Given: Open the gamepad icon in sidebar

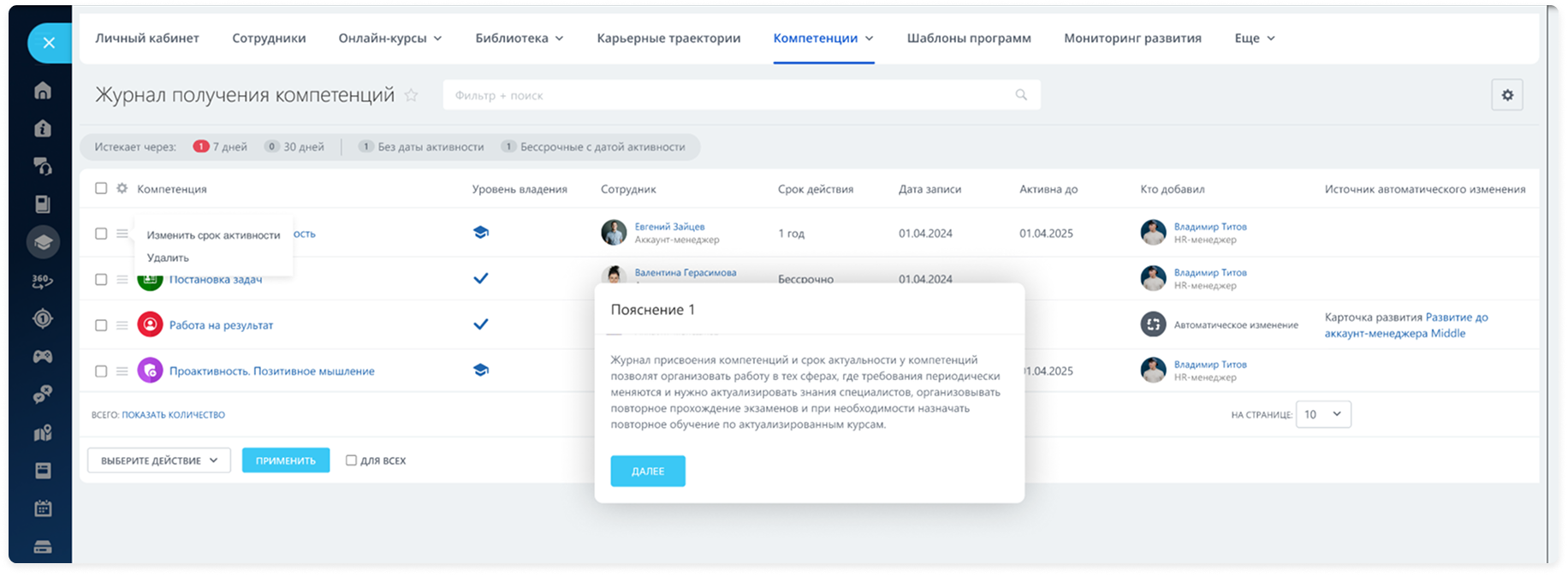Looking at the screenshot, I should pos(43,356).
